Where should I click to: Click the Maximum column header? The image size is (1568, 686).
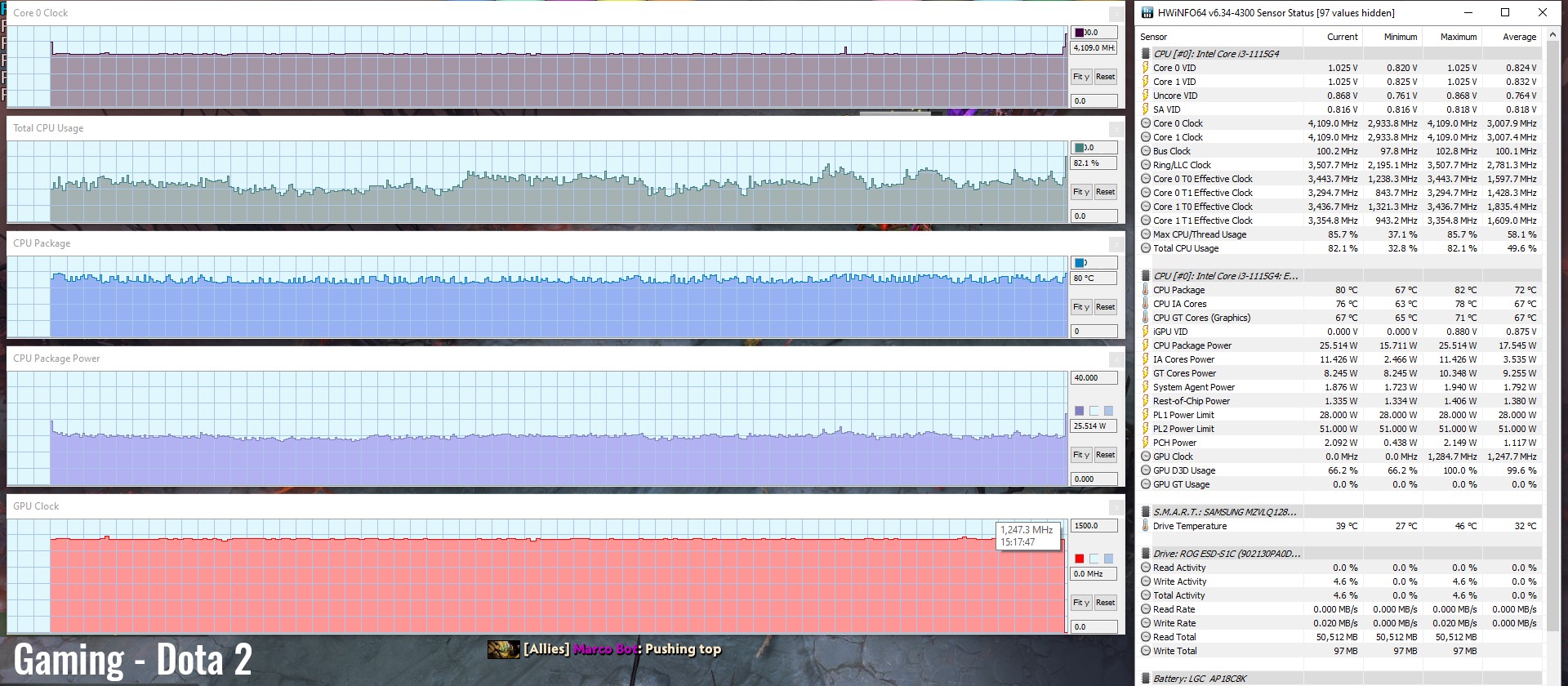[1458, 37]
